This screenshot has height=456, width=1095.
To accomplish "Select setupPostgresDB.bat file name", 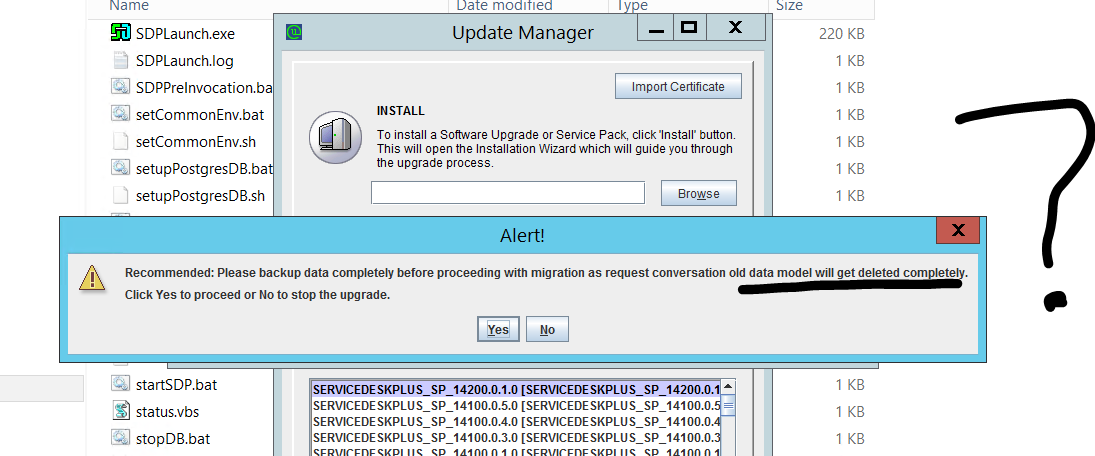I will 204,169.
